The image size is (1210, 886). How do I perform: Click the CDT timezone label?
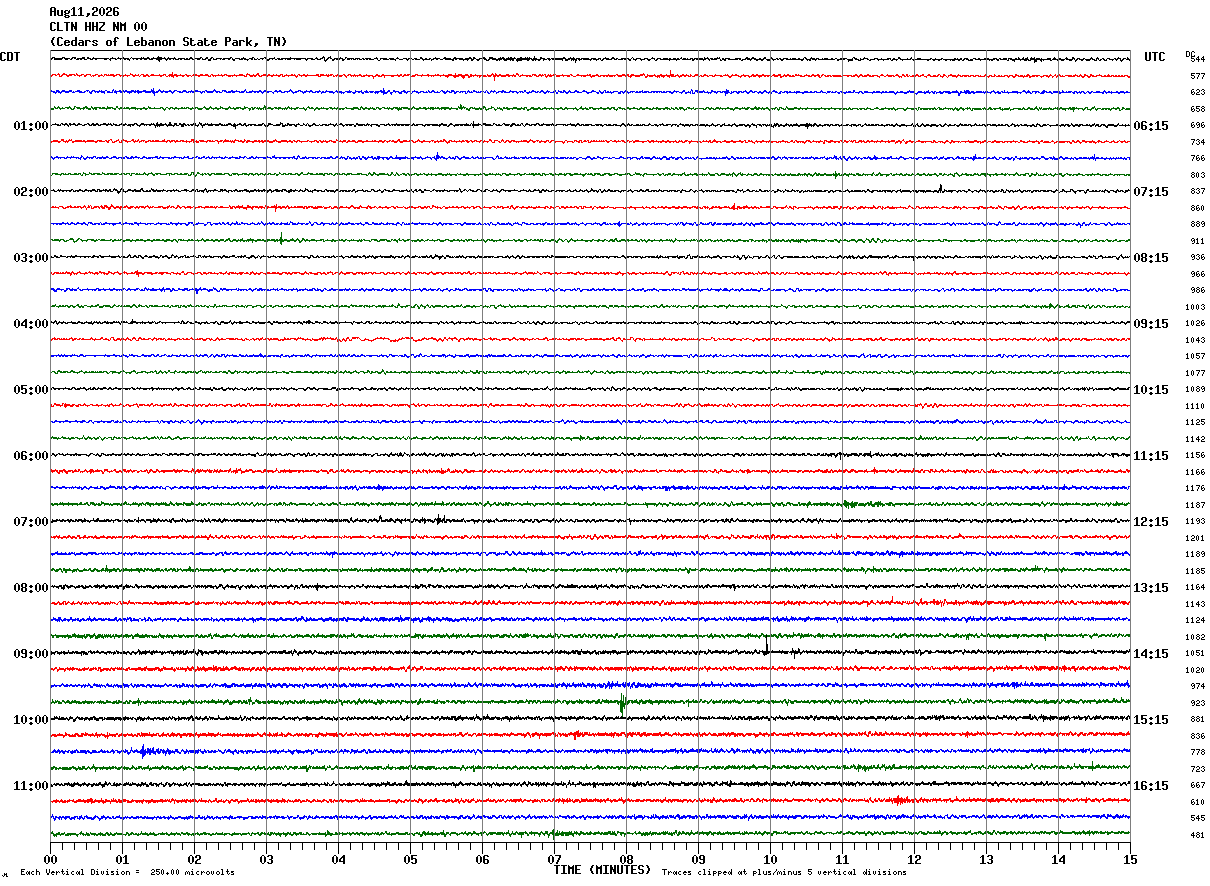coord(10,57)
